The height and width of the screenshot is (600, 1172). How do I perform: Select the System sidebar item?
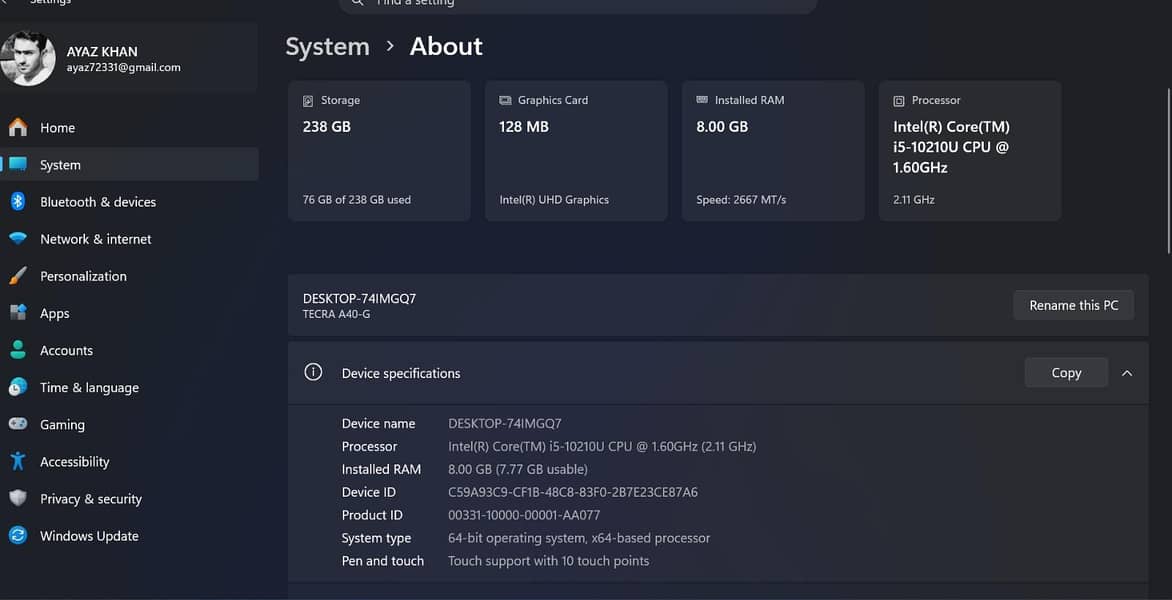pyautogui.click(x=129, y=164)
